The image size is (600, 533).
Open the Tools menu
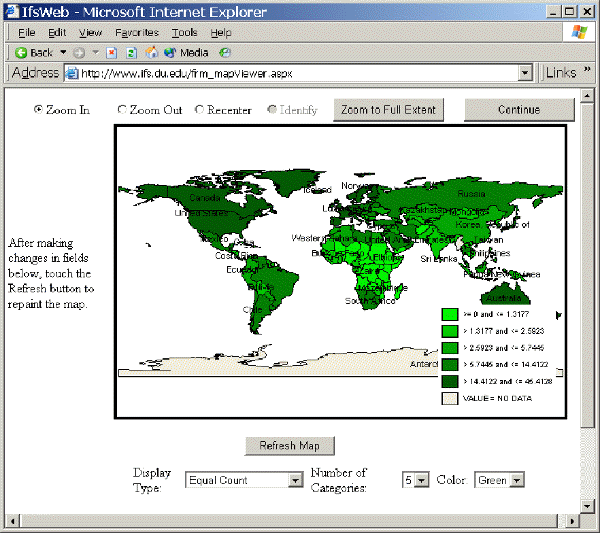(184, 33)
